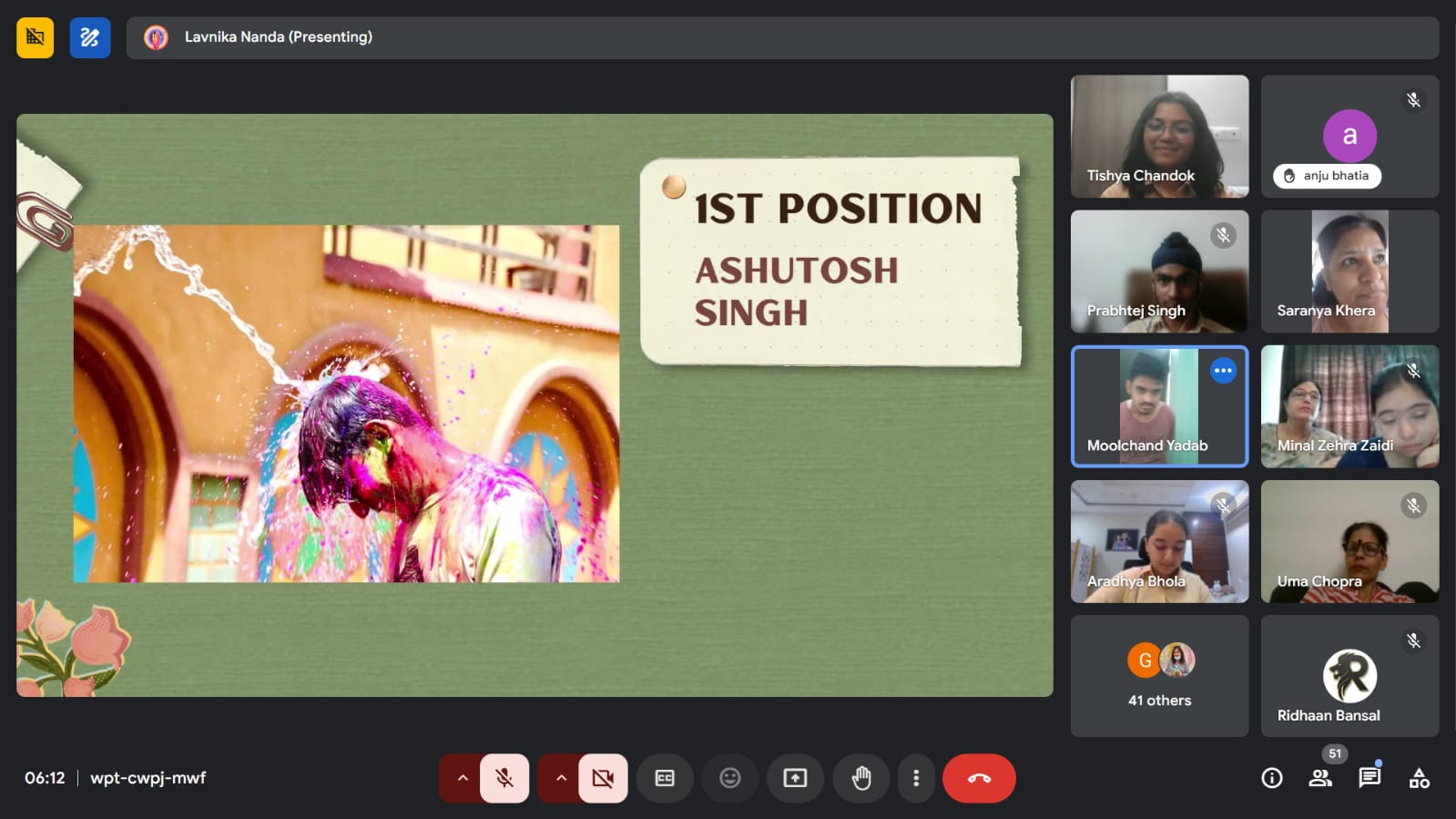Viewport: 1456px width, 819px height.
Task: Select the anju bhatia participant tile
Action: point(1349,136)
